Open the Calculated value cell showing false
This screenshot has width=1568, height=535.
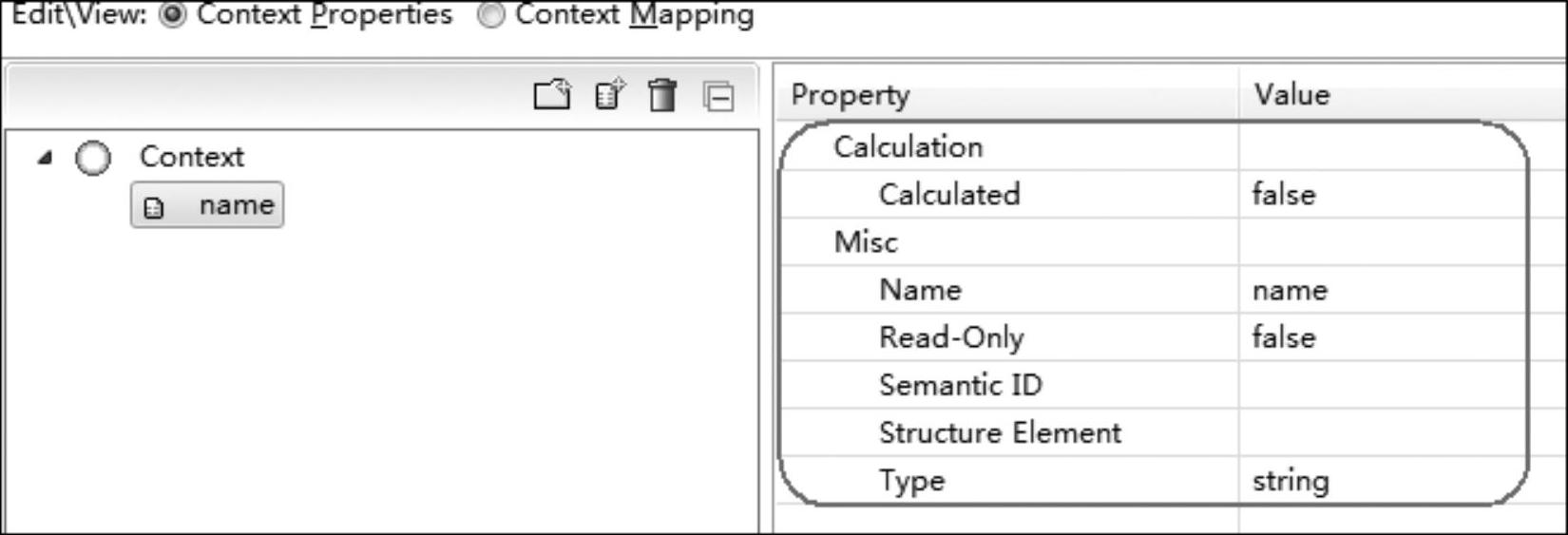pyautogui.click(x=1378, y=194)
